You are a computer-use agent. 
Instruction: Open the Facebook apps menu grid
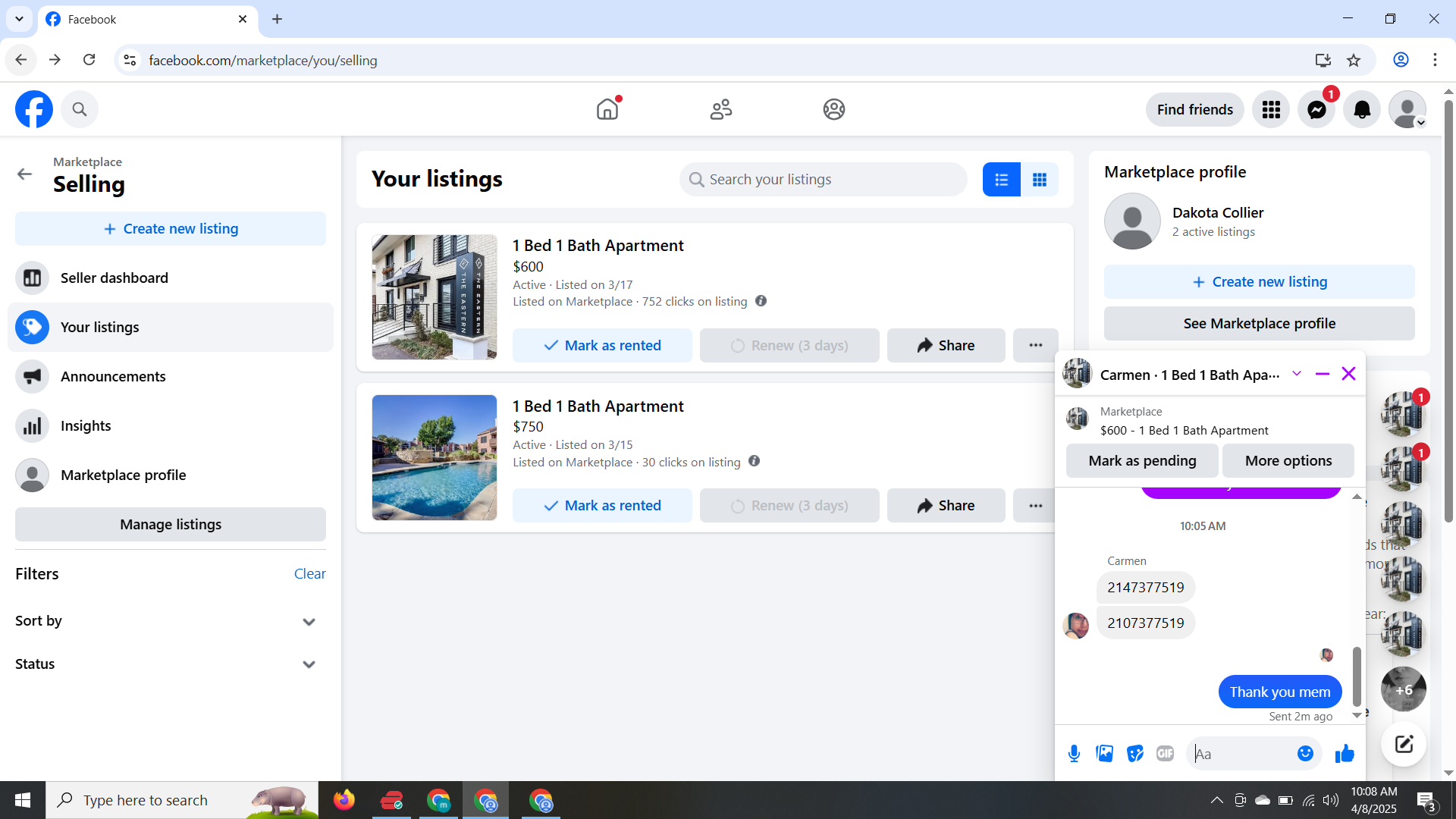[x=1271, y=110]
